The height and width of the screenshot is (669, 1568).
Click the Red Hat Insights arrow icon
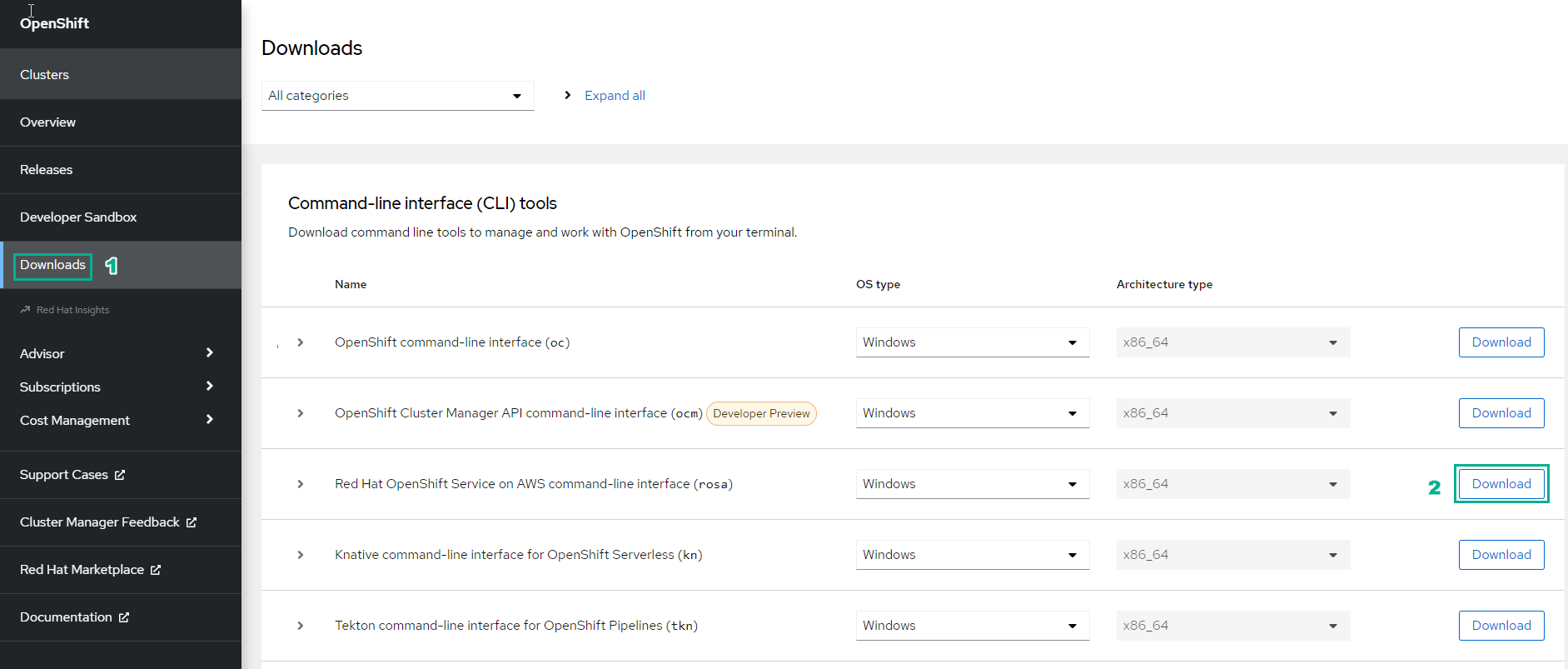25,309
